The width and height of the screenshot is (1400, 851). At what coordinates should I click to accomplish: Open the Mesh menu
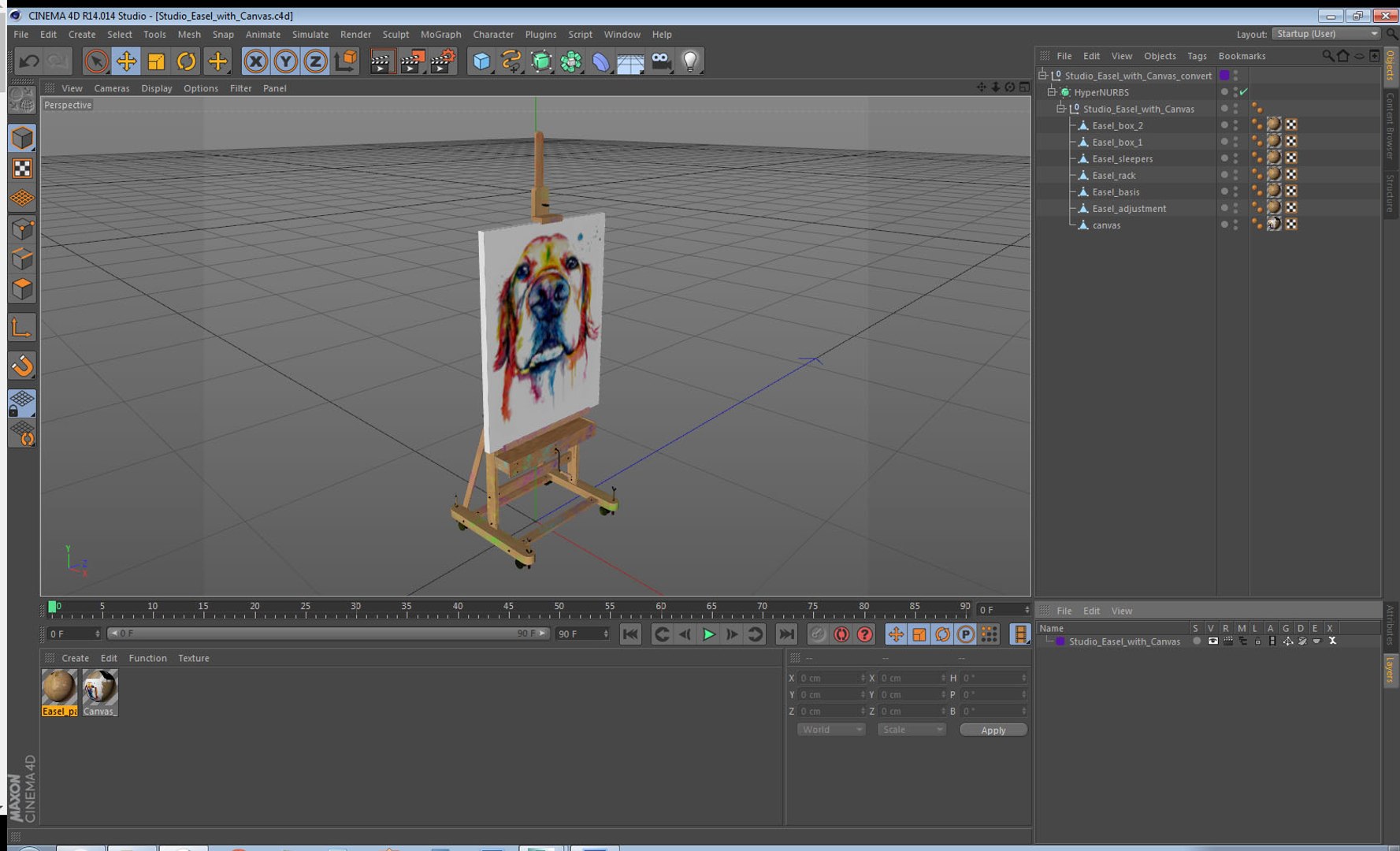pyautogui.click(x=189, y=35)
